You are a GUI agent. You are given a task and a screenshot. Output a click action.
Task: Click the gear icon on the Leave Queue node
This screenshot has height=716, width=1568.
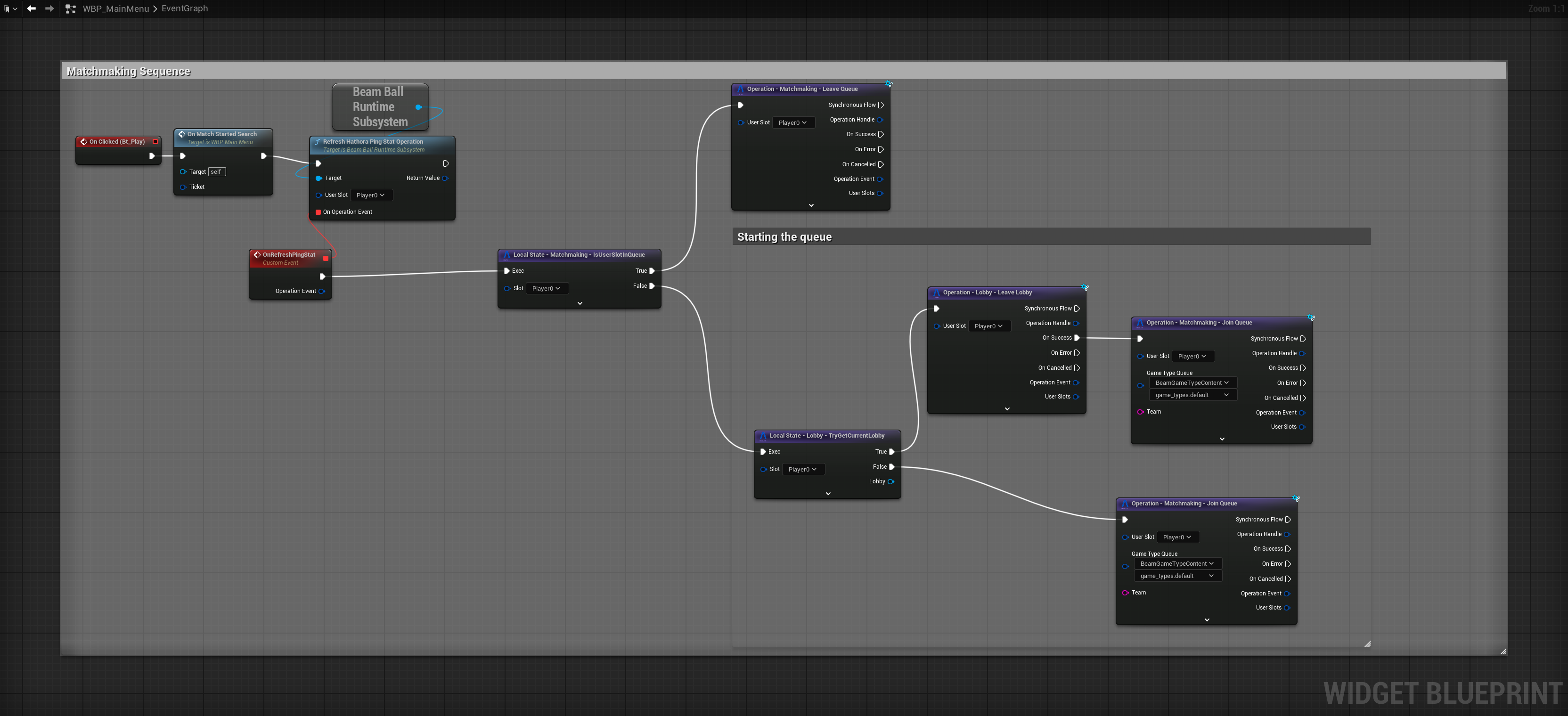(889, 84)
